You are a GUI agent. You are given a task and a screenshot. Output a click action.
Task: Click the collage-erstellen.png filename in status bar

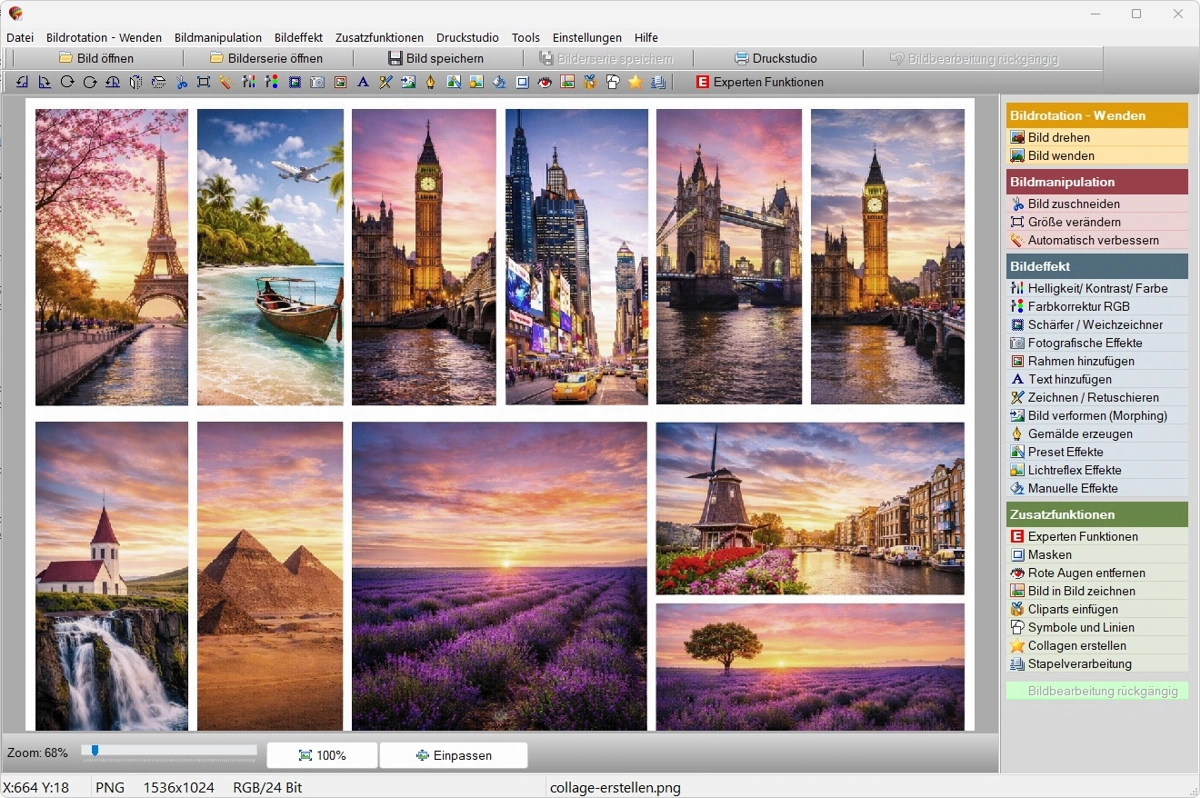[614, 786]
